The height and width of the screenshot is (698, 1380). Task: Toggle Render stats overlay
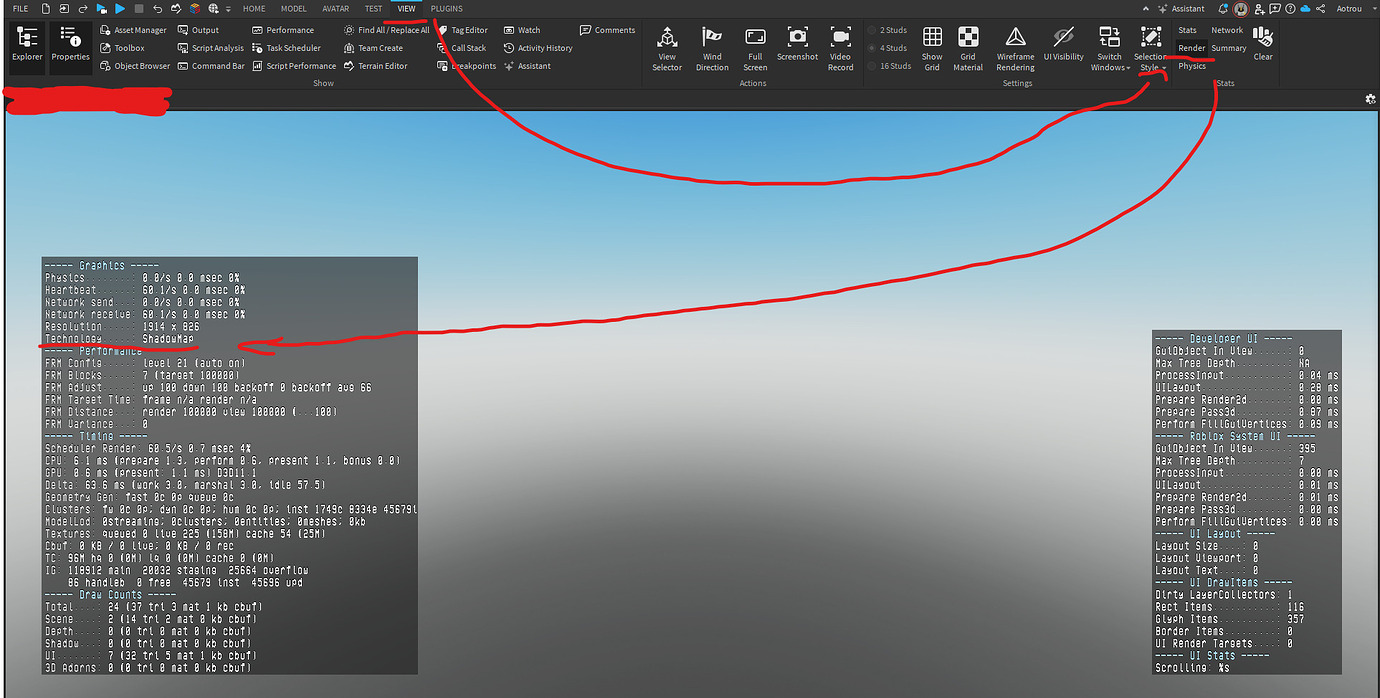[1191, 48]
